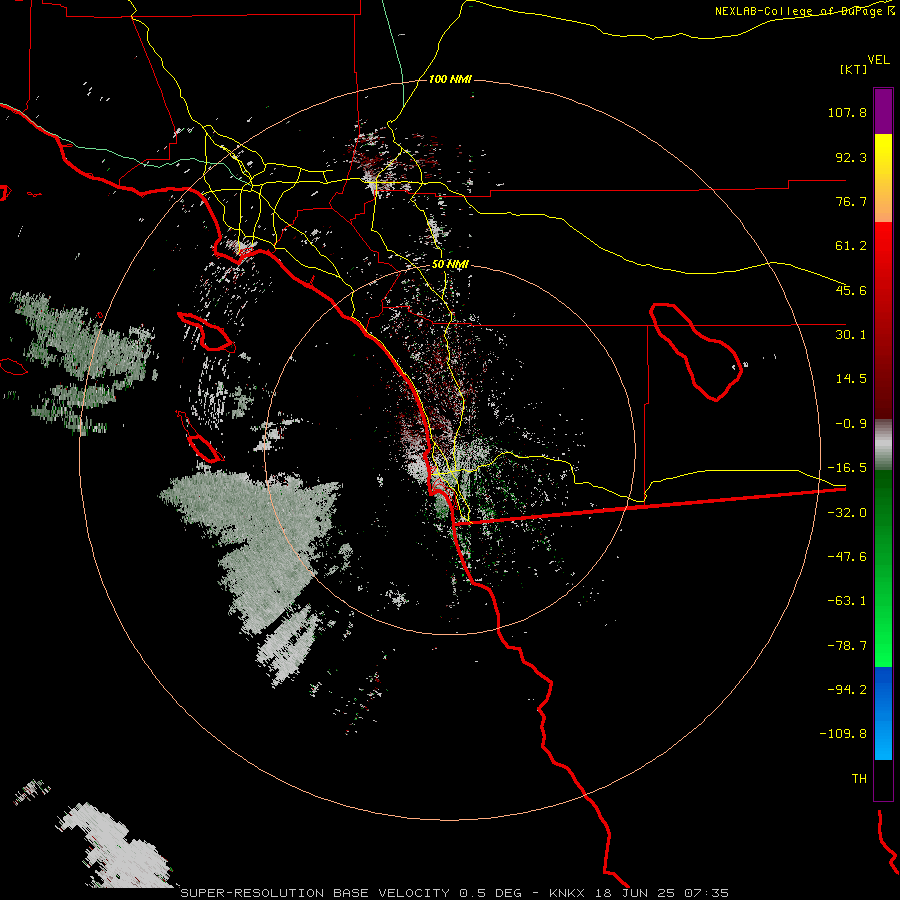Click the -47.6 velocity scale value

(x=847, y=557)
